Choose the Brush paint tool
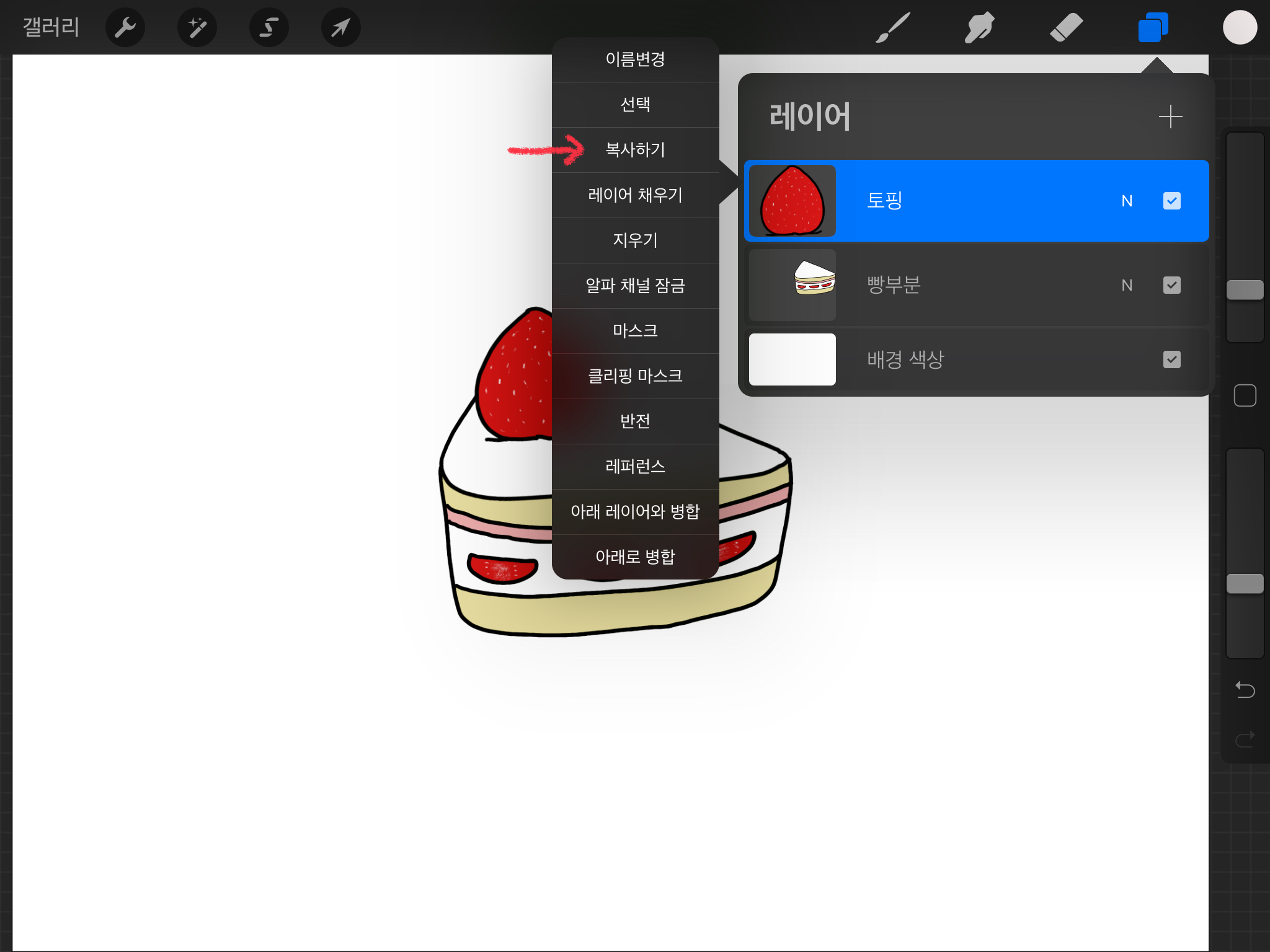The width and height of the screenshot is (1270, 952). [892, 27]
